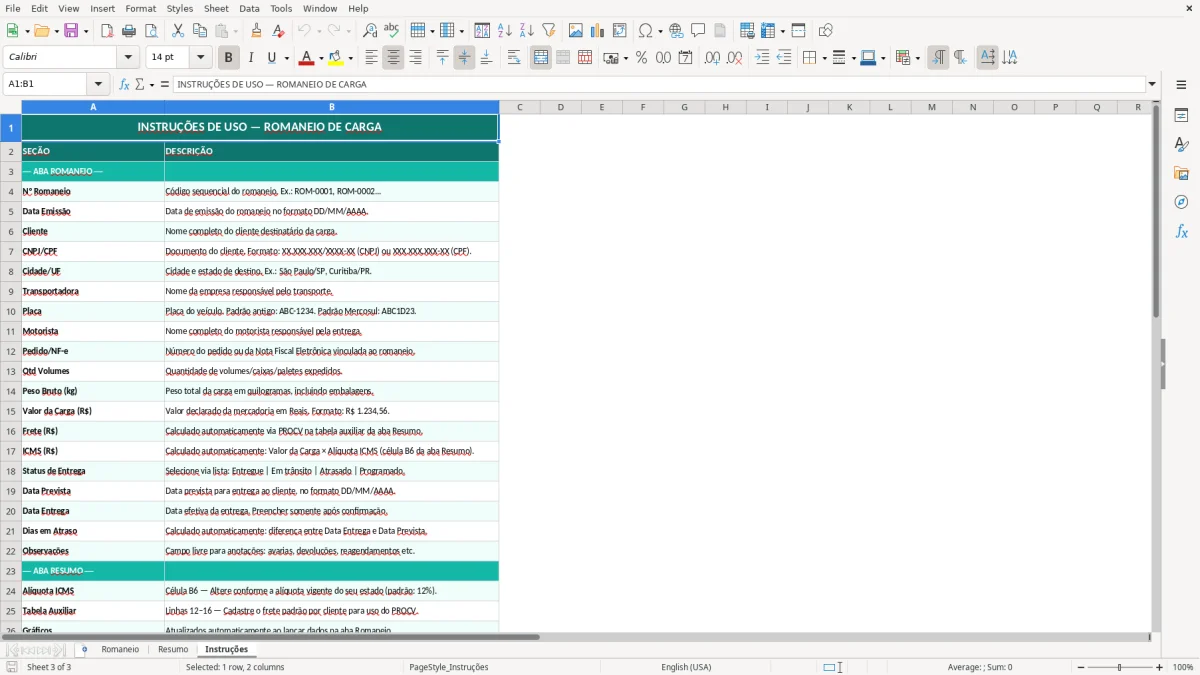The image size is (1200, 675).
Task: Toggle Center Horizontally alignment
Action: [x=393, y=58]
